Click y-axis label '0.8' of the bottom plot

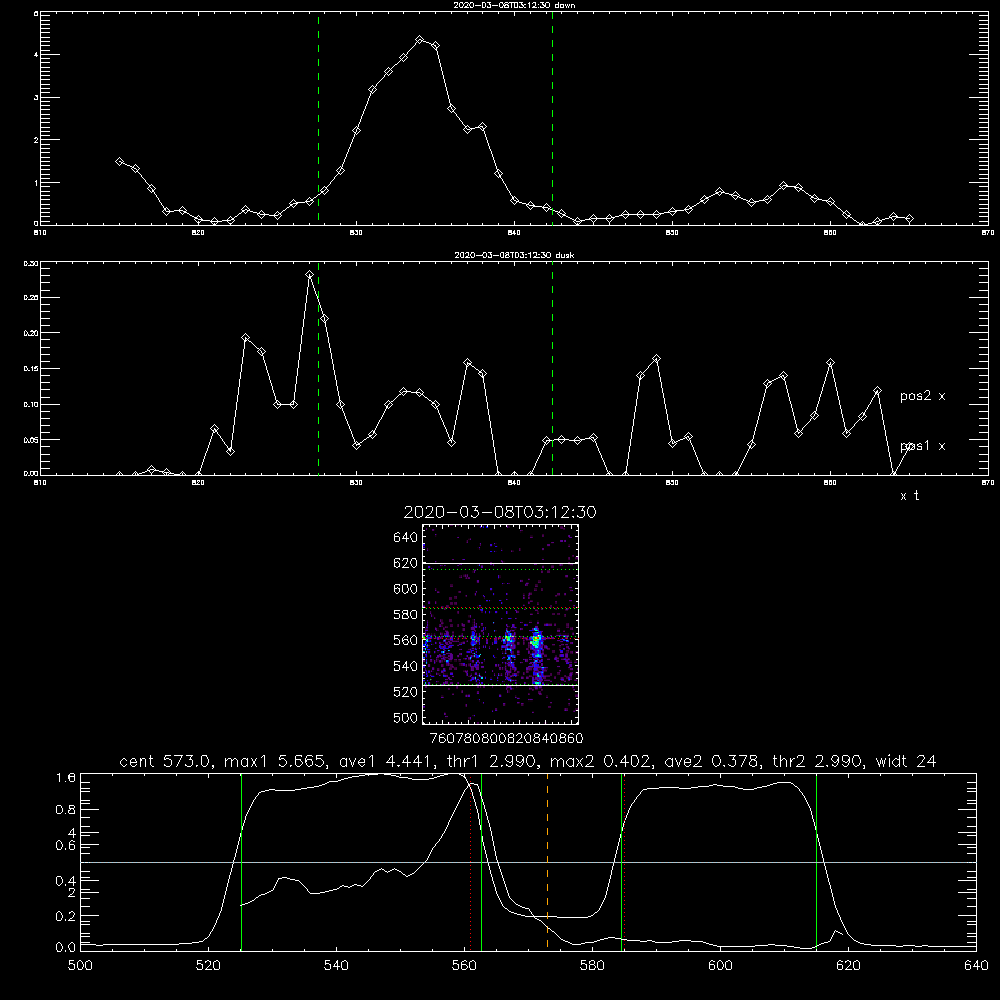[x=66, y=810]
